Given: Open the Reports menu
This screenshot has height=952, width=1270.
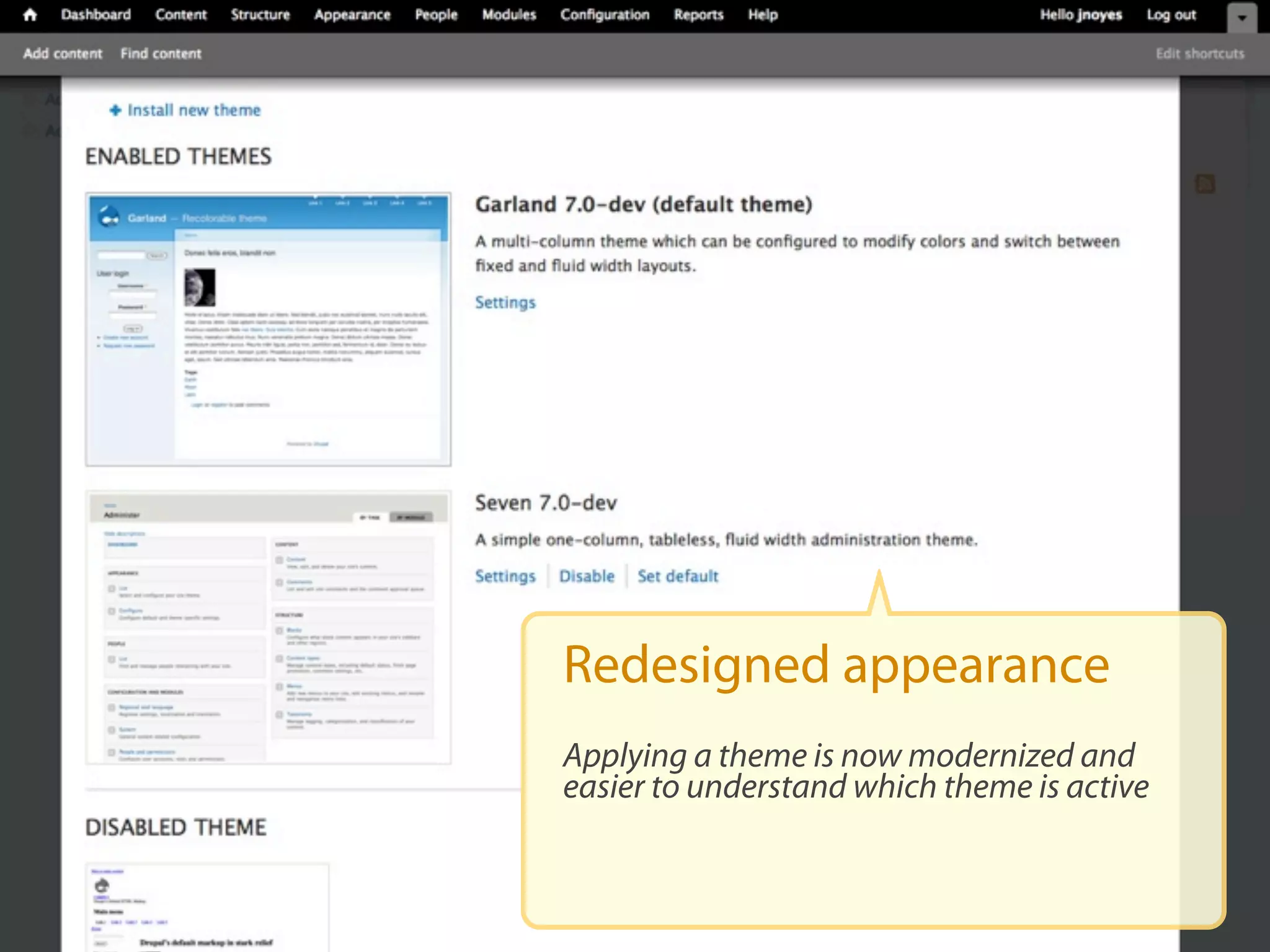Looking at the screenshot, I should click(x=698, y=15).
